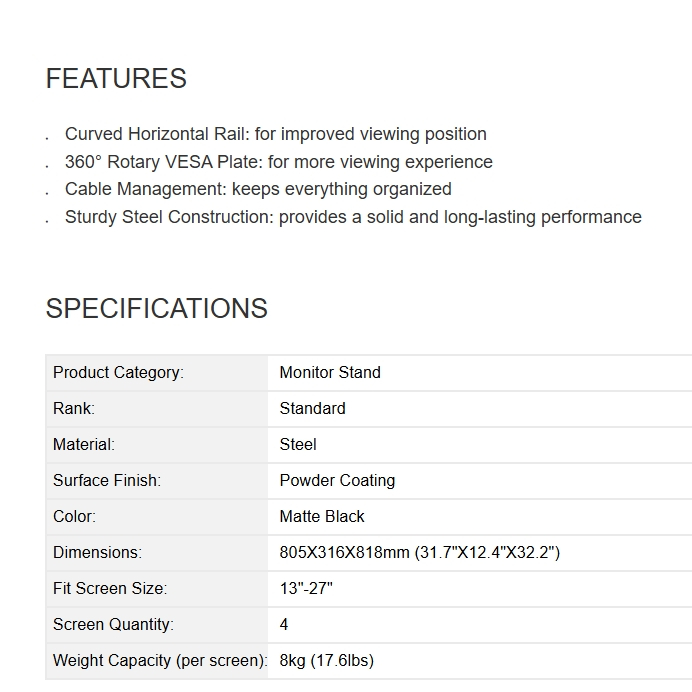Screen dimensions: 692x692
Task: Click the Rank label cell
Action: click(x=157, y=409)
